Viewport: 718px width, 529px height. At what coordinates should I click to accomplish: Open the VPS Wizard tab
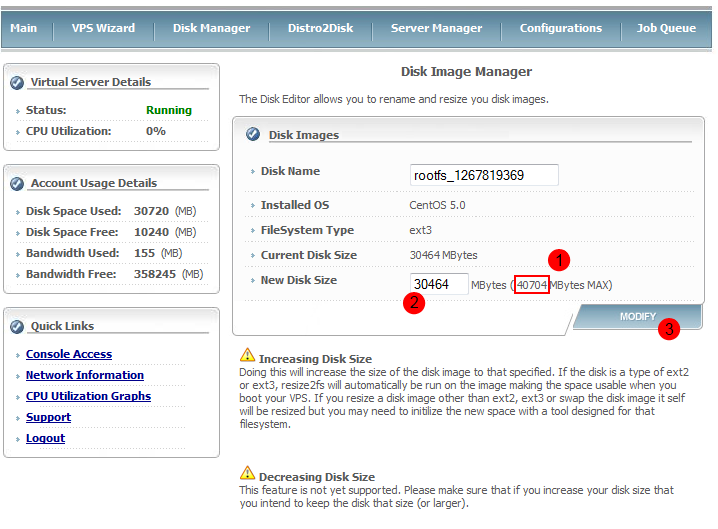point(103,28)
